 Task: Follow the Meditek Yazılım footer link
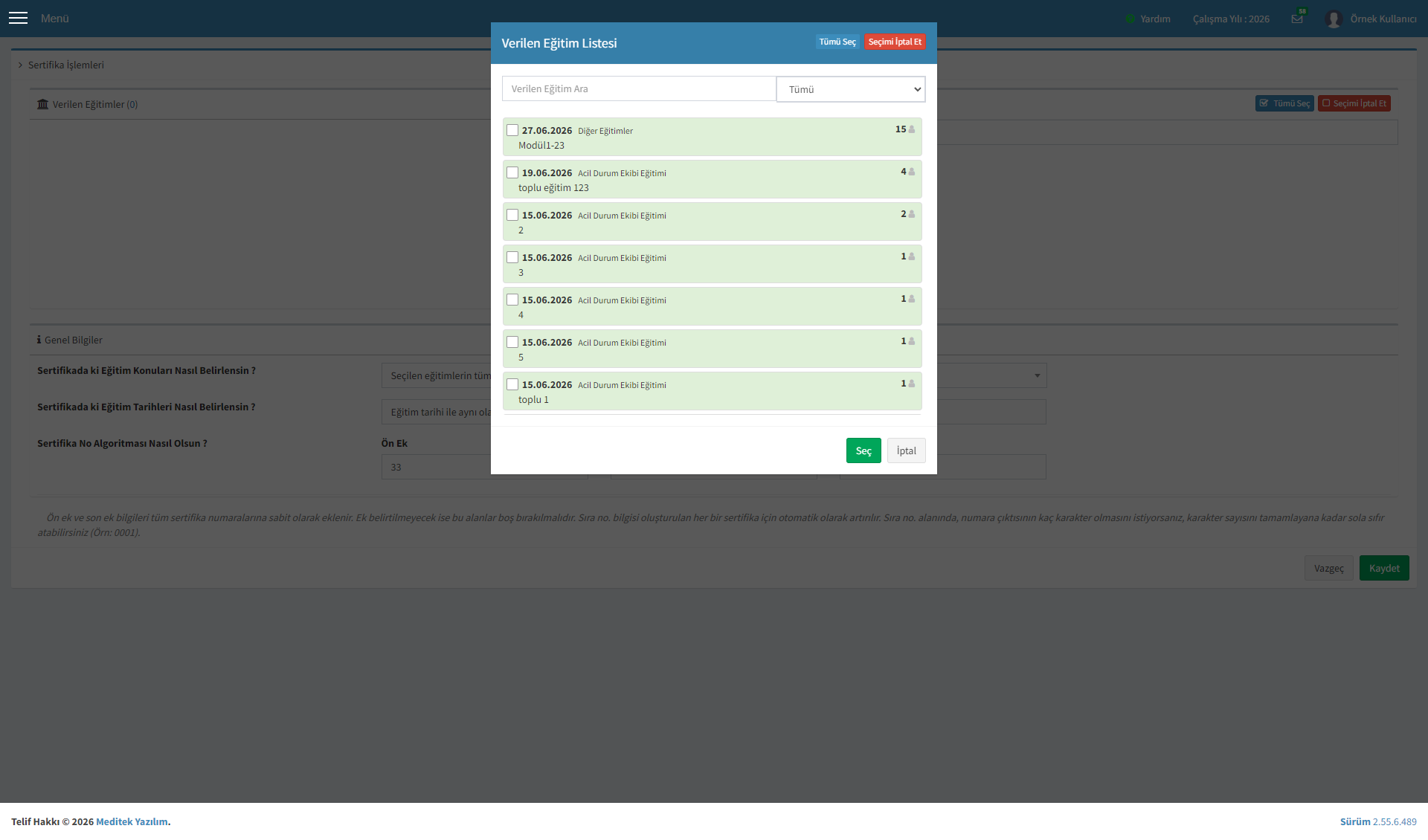tap(132, 821)
